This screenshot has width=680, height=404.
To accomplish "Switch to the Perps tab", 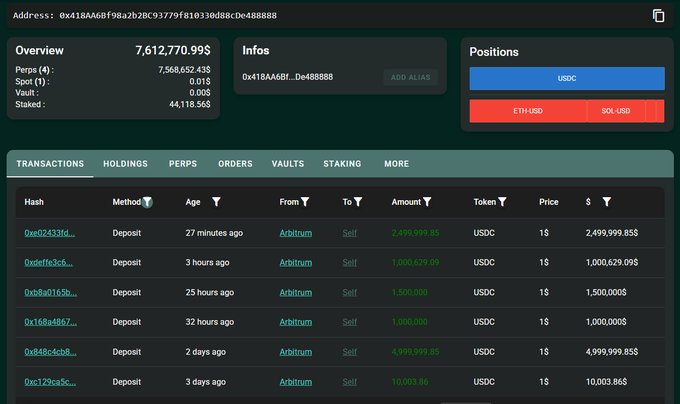I will (183, 164).
